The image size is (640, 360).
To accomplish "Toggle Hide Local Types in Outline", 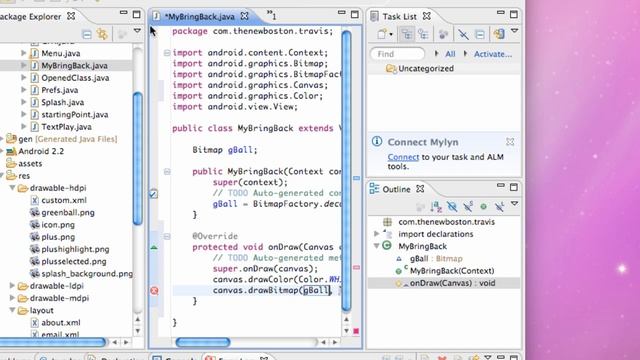I will tap(499, 207).
